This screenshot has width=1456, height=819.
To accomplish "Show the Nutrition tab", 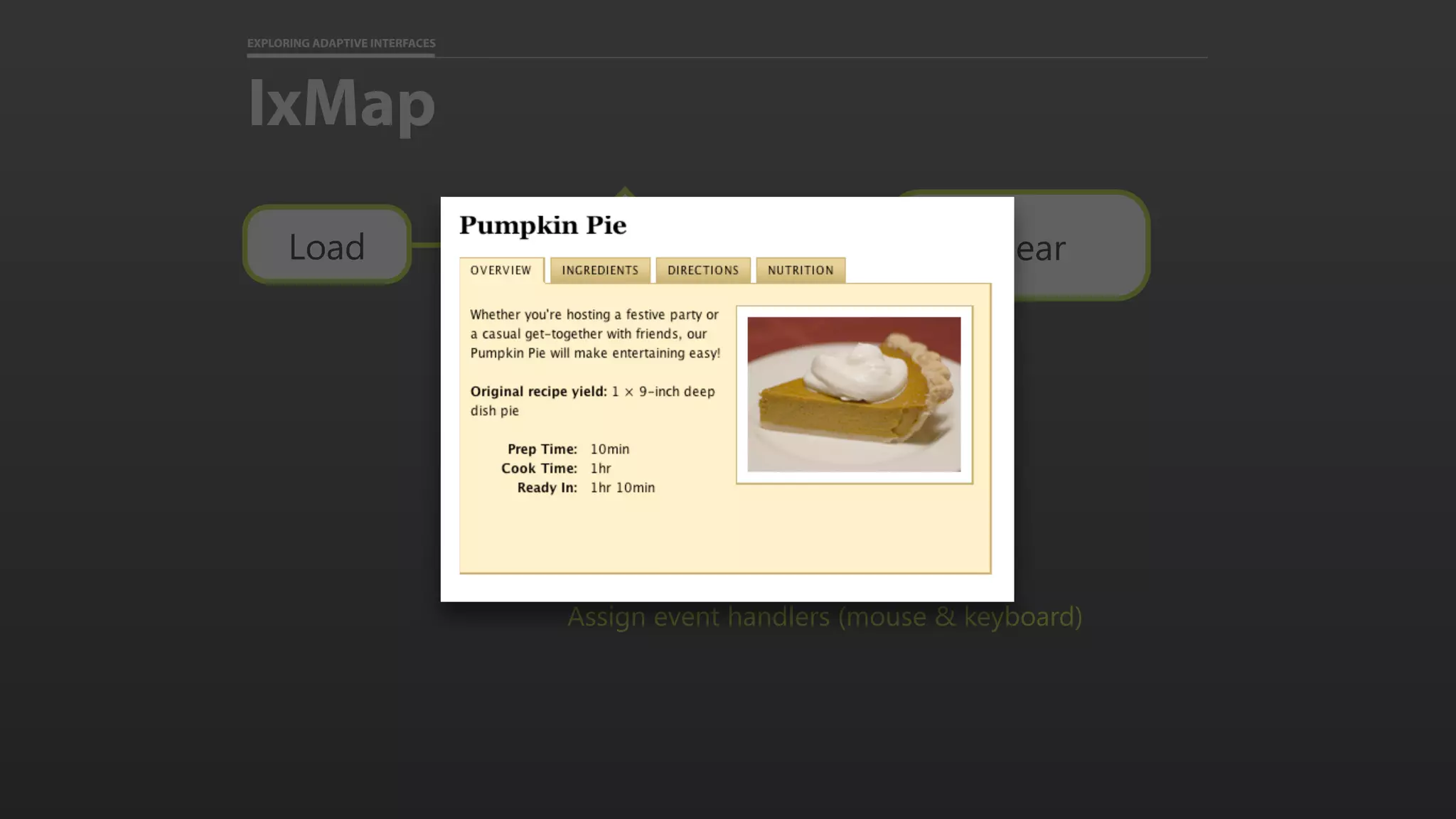I will (x=801, y=270).
